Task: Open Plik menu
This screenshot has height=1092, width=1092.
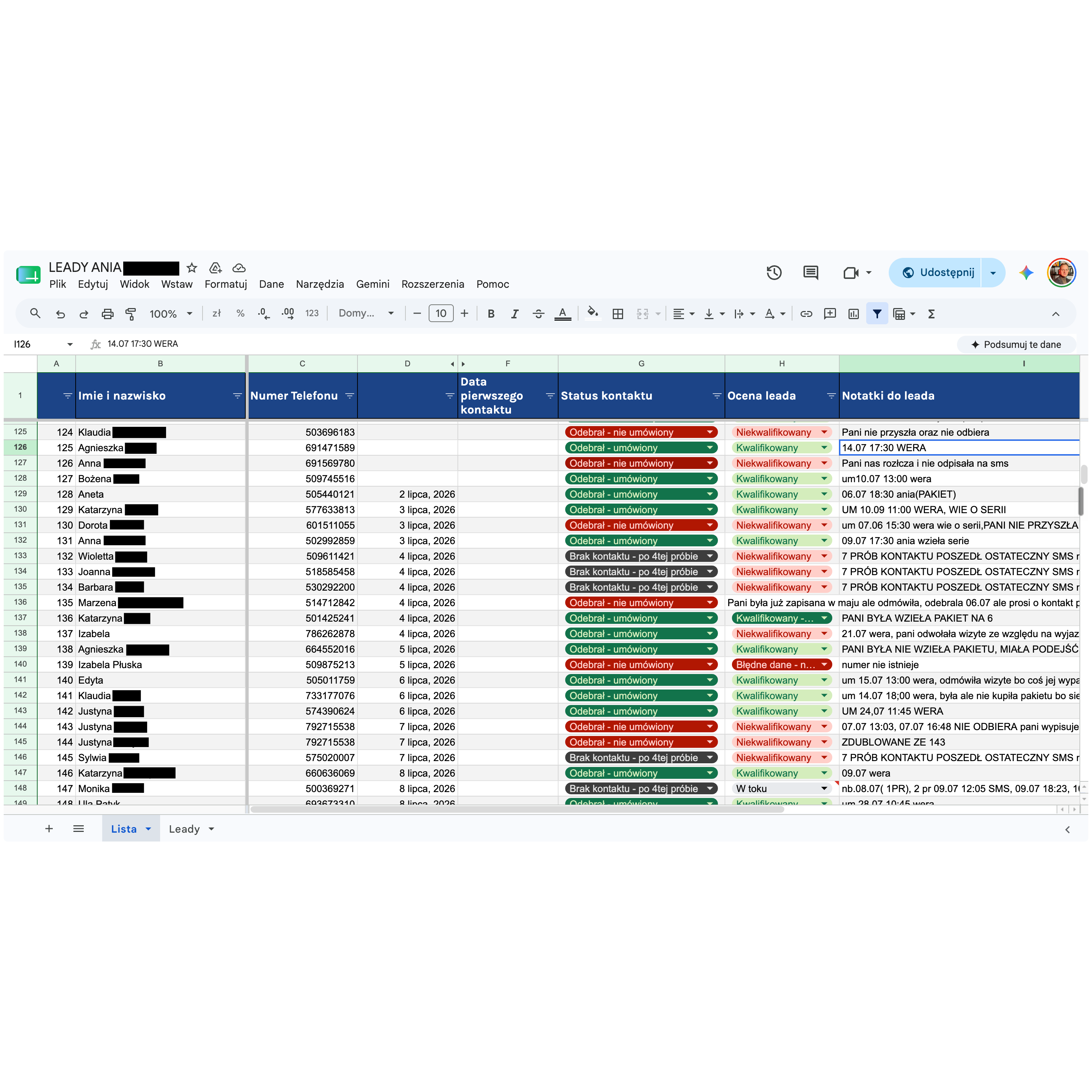Action: pos(58,284)
